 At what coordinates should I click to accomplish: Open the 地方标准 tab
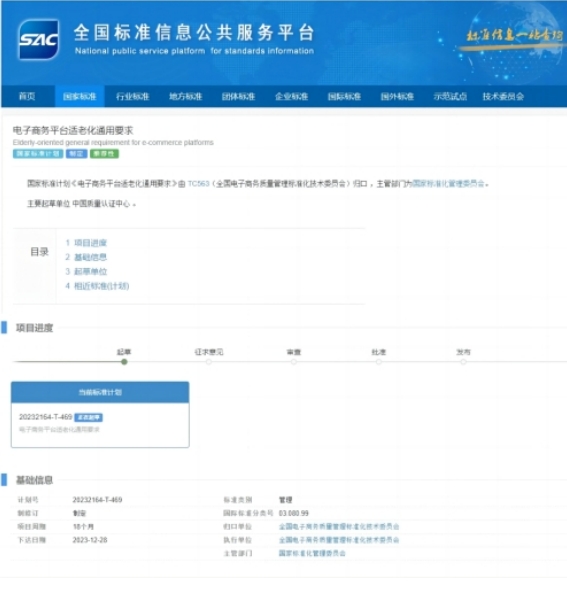pyautogui.click(x=186, y=96)
